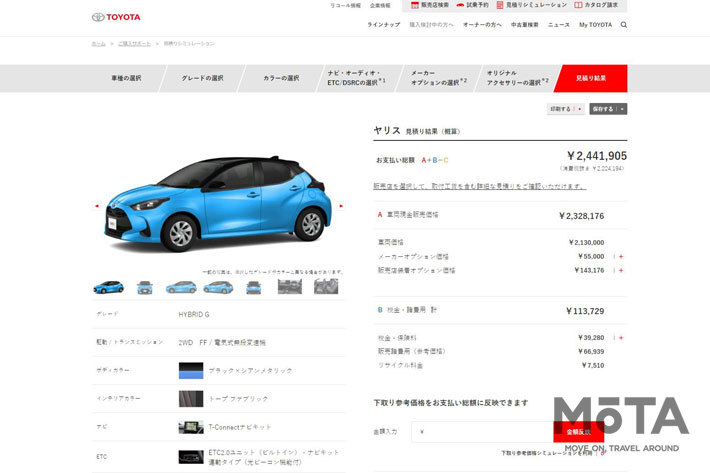Image resolution: width=710 pixels, height=473 pixels.
Task: Click T-Connect navi kit image
Action: pyautogui.click(x=191, y=427)
